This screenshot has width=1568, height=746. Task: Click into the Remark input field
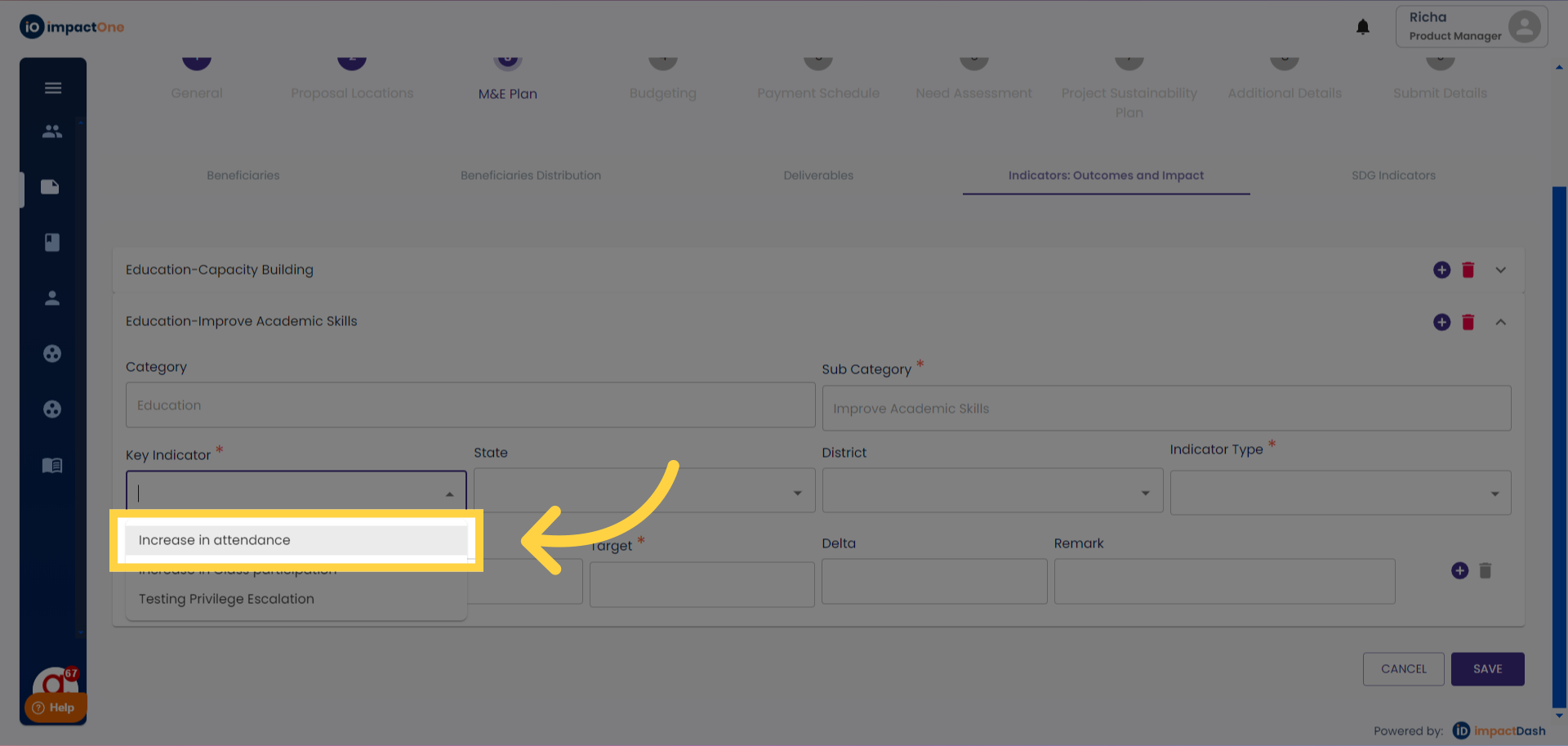[x=1223, y=581]
